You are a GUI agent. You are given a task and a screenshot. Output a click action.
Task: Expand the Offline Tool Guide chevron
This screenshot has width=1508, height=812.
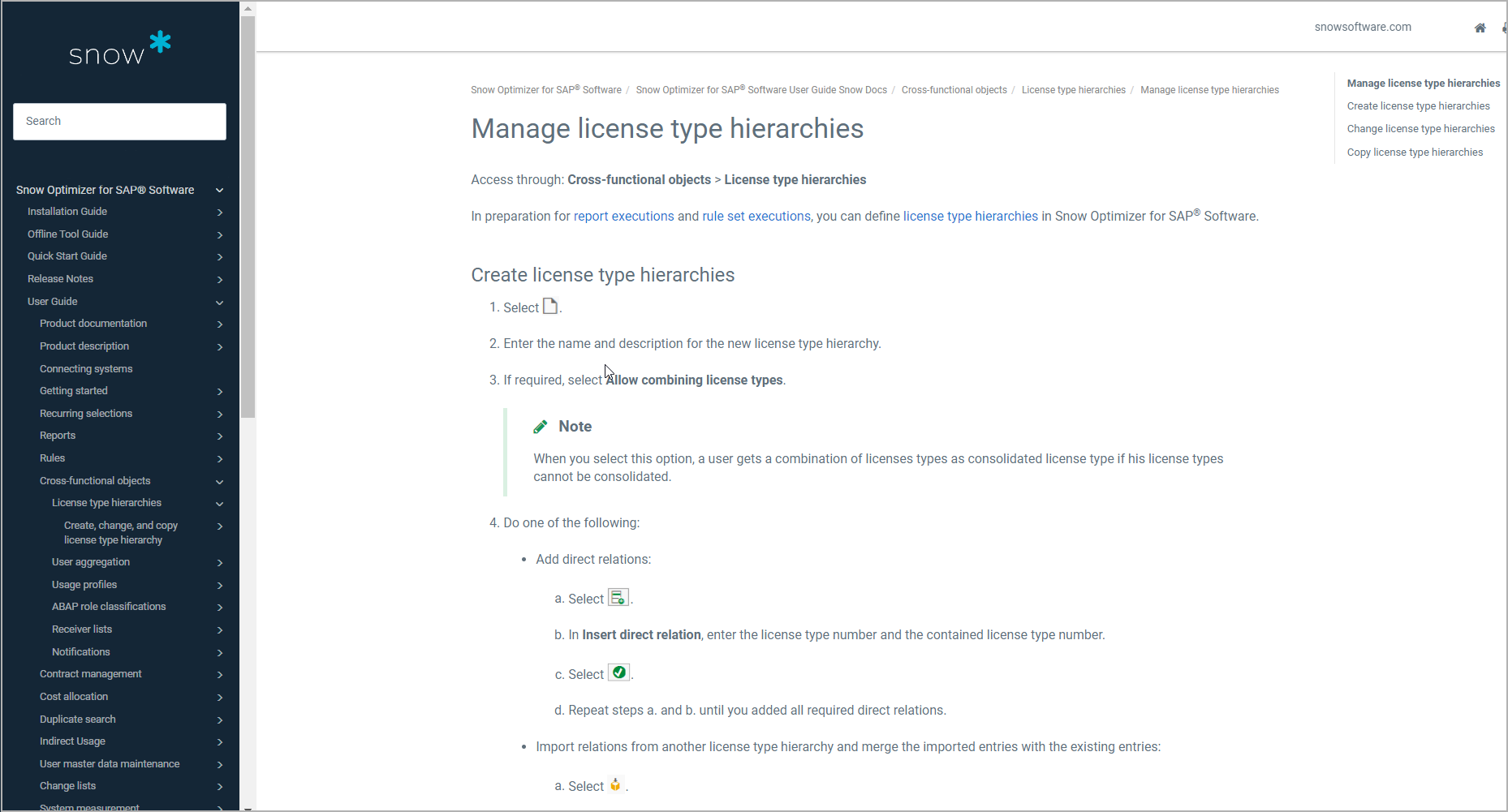[x=220, y=235]
